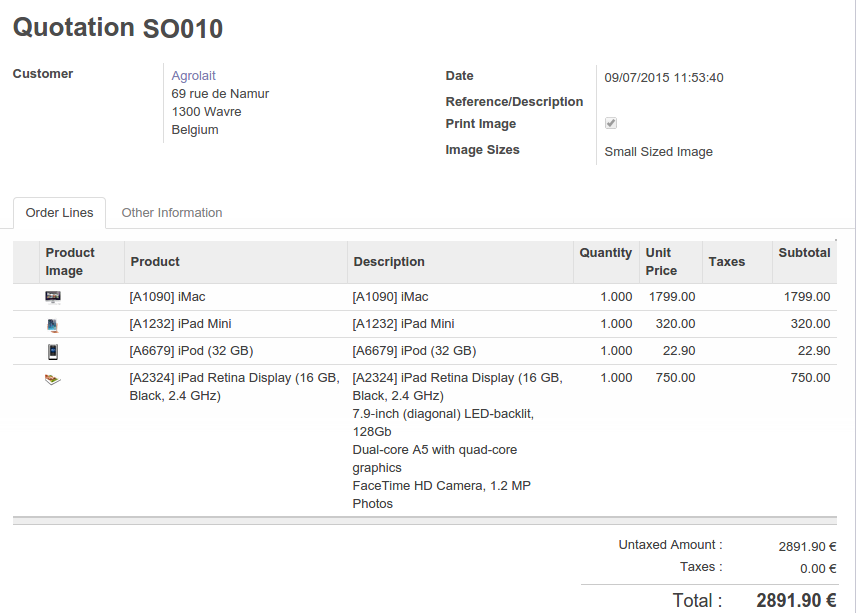Sort by the Unit Price column header

(x=671, y=262)
